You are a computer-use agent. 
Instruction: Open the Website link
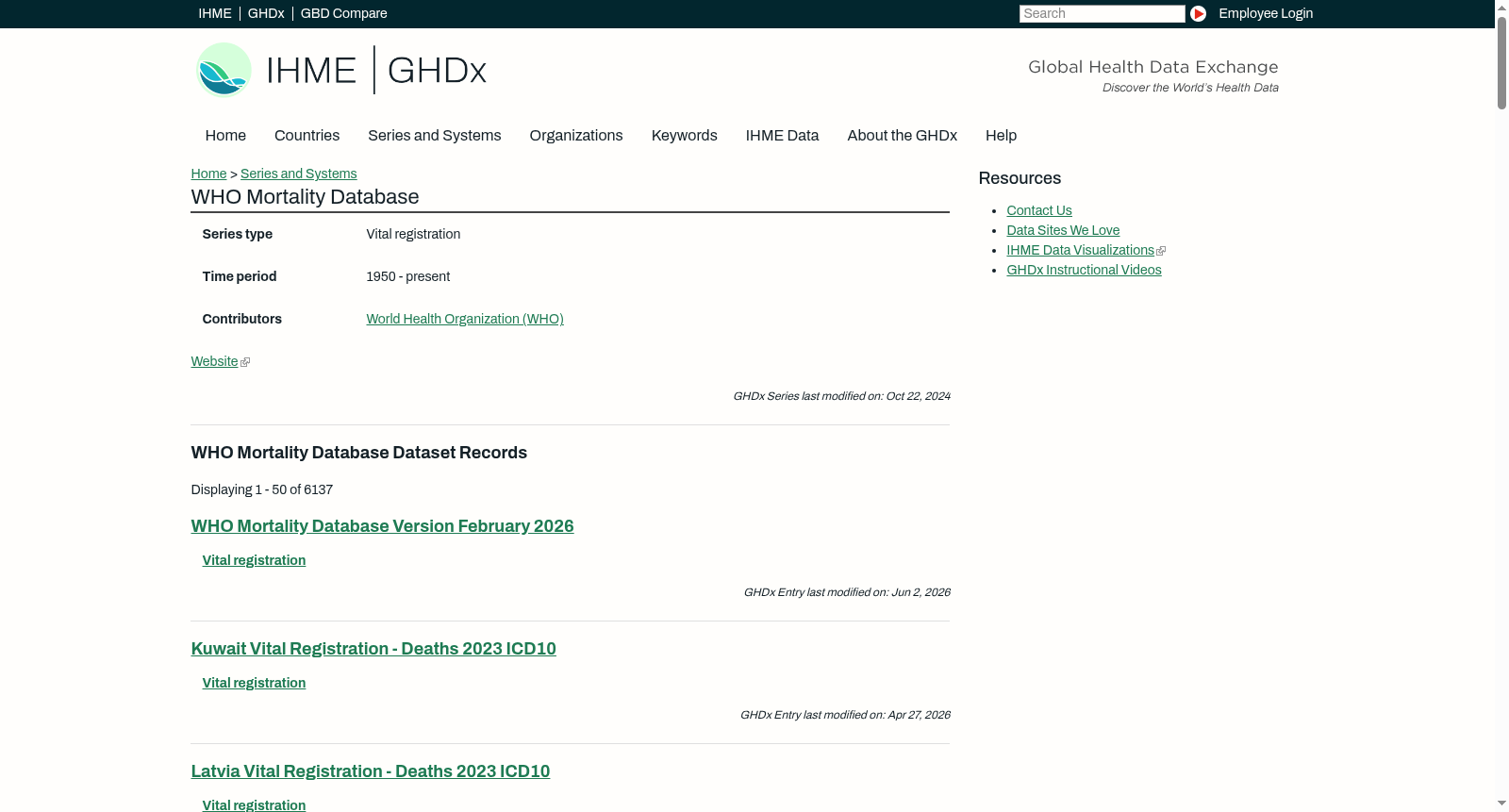coord(214,361)
